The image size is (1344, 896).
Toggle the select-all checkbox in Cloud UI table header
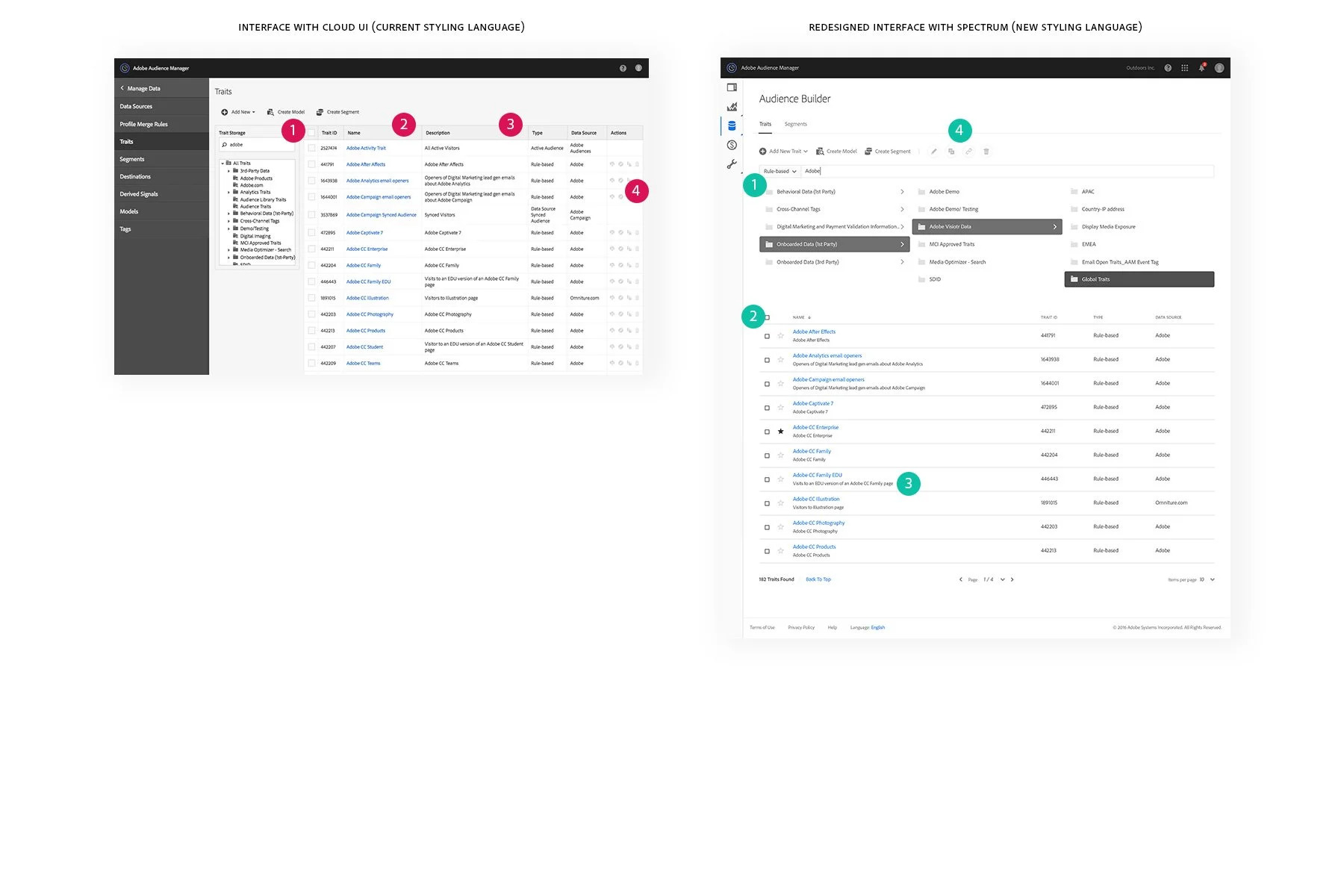(x=311, y=133)
